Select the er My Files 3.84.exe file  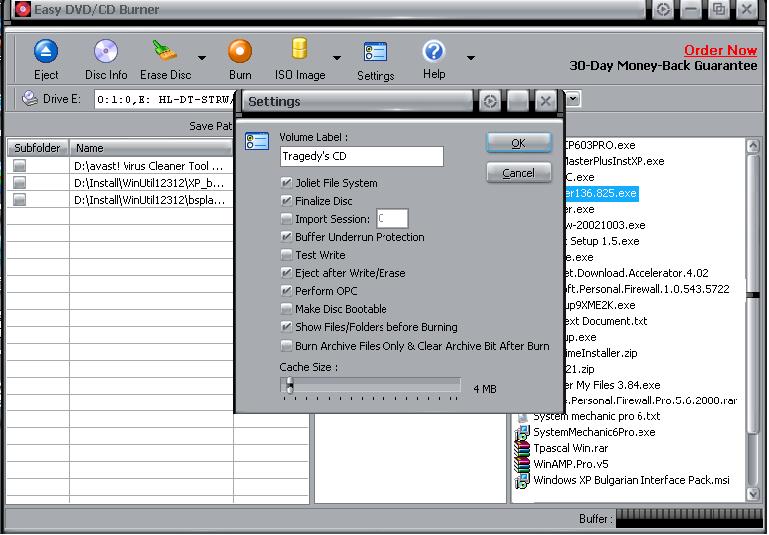click(612, 385)
